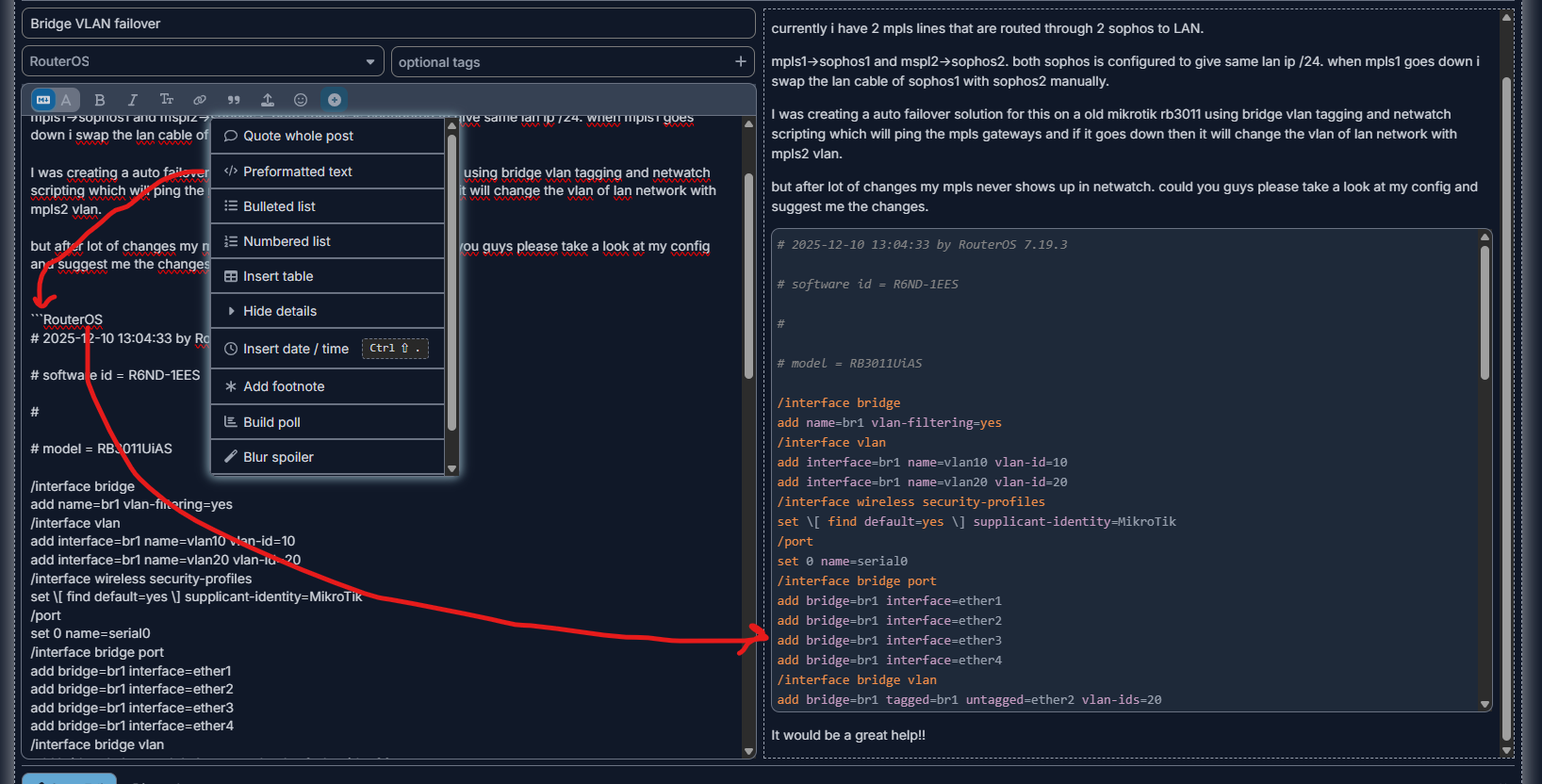This screenshot has height=784, width=1542.
Task: Apply italic formatting in composer
Action: 133,100
